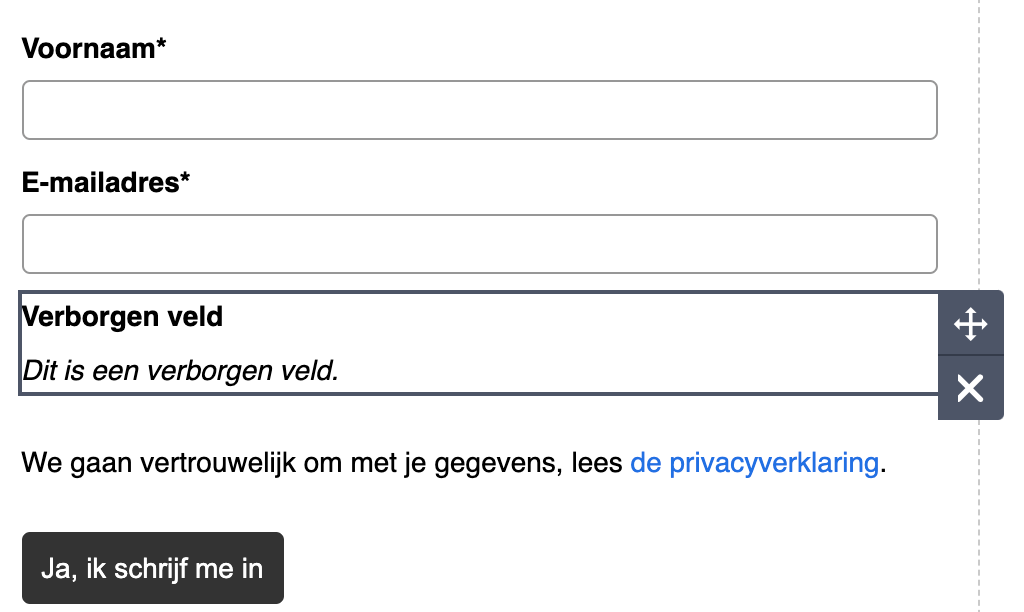This screenshot has width=1024, height=612.
Task: Click the word 'lees' before the privacy link
Action: (598, 463)
